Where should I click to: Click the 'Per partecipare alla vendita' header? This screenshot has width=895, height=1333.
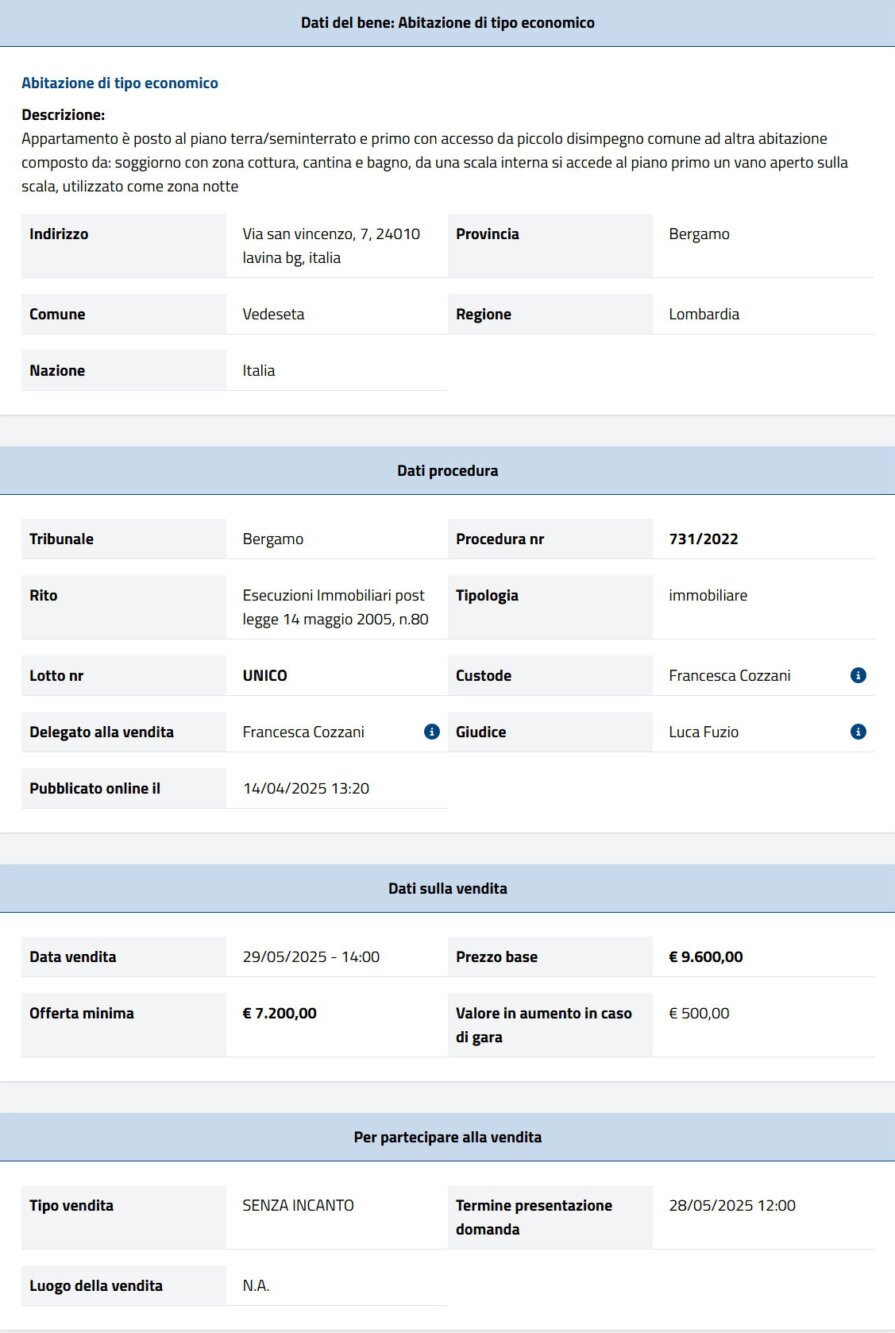[447, 1137]
